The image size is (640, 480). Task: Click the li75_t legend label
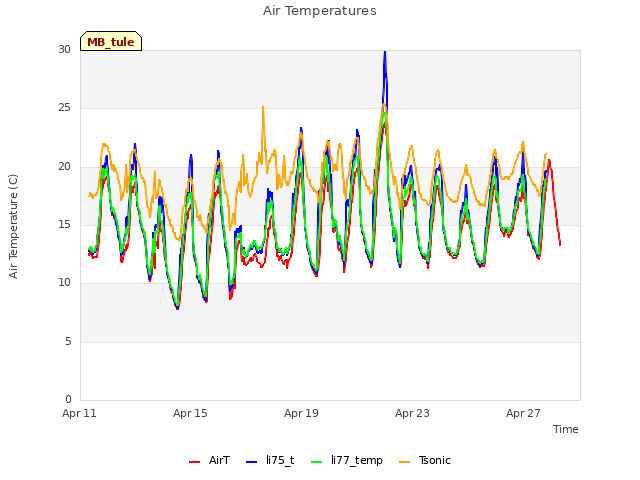click(280, 460)
